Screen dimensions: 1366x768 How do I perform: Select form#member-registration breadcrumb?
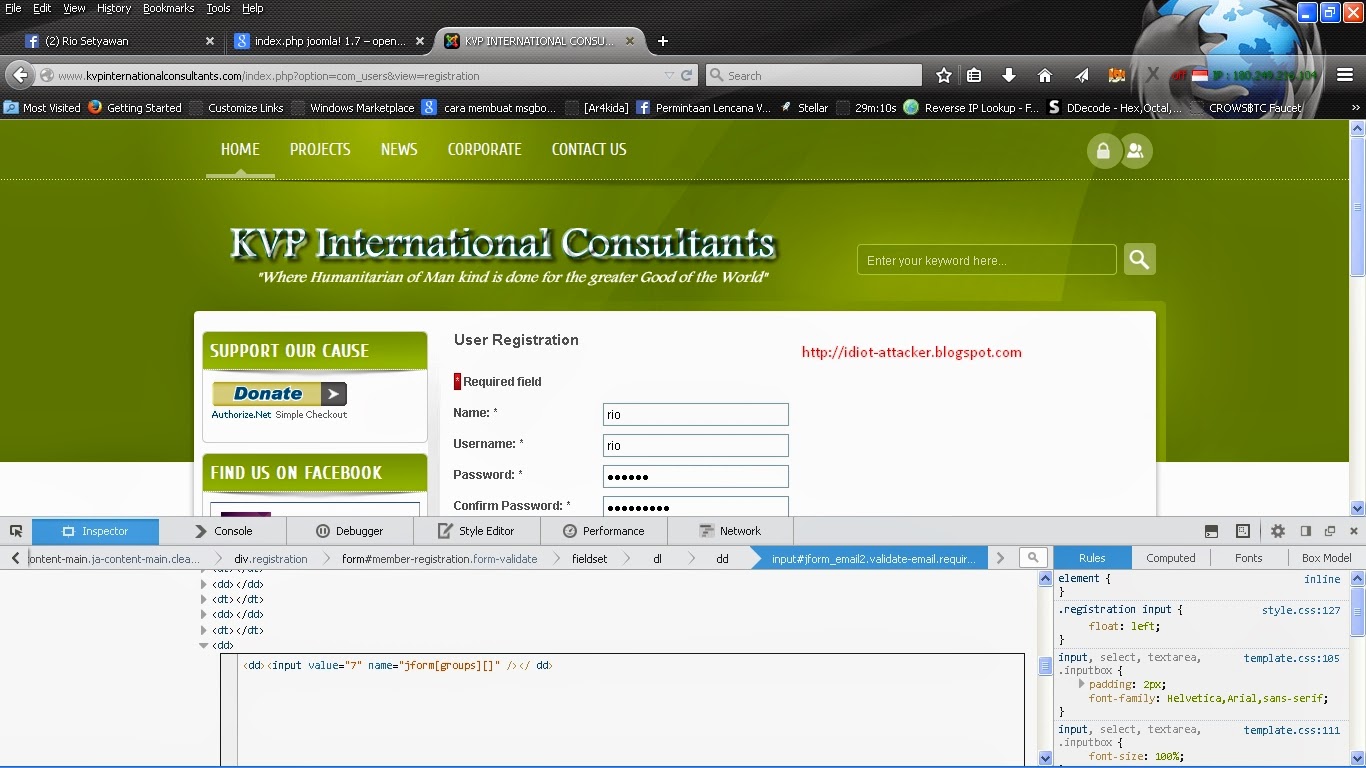click(x=439, y=559)
